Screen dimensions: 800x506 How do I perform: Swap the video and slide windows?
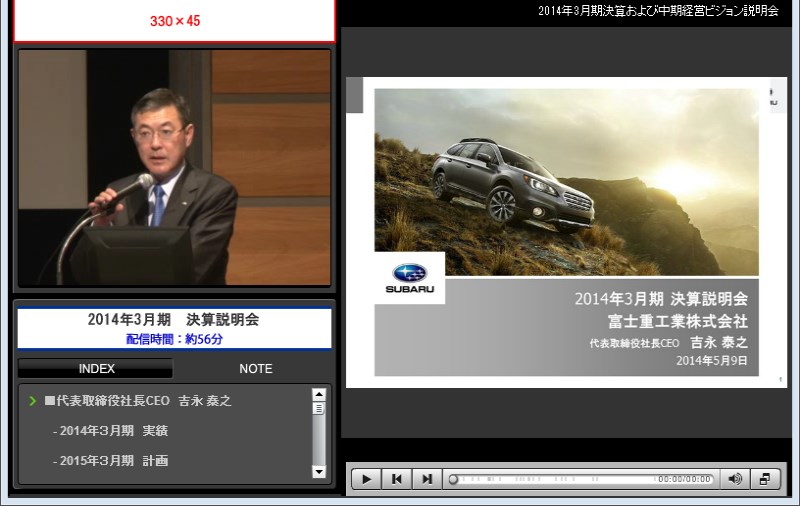point(765,479)
